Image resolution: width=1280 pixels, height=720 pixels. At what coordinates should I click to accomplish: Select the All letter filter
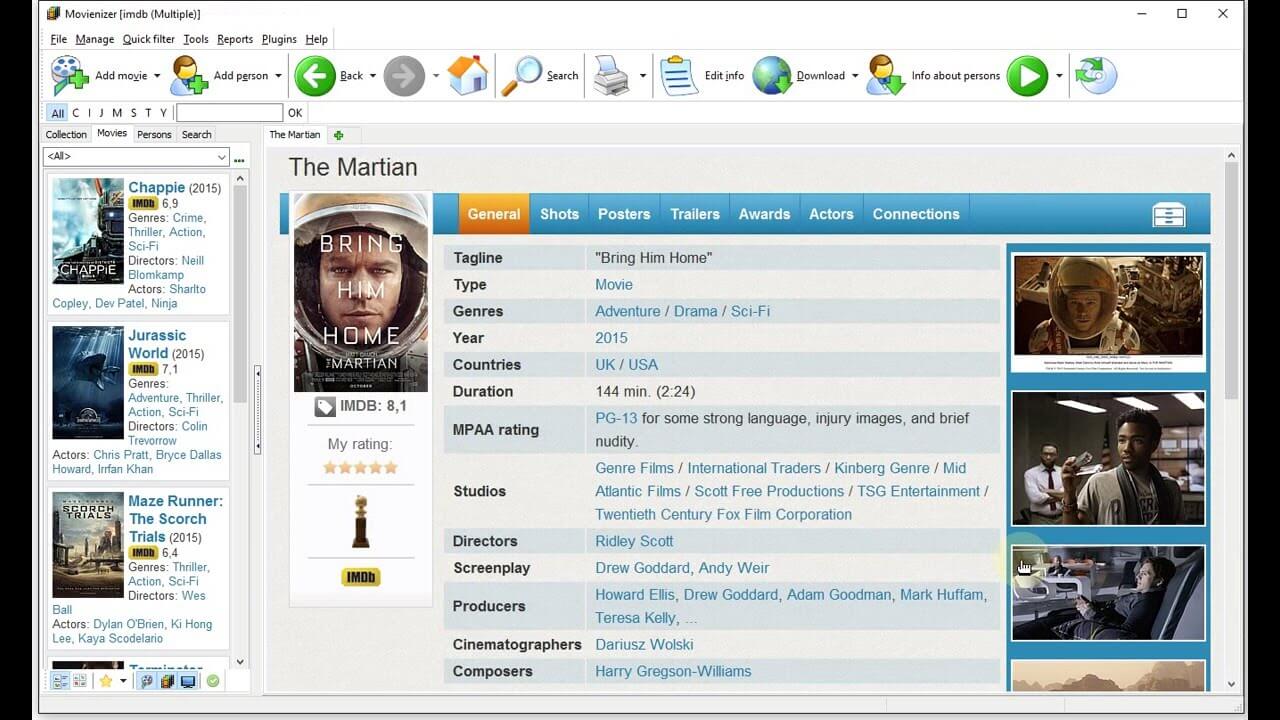(58, 113)
